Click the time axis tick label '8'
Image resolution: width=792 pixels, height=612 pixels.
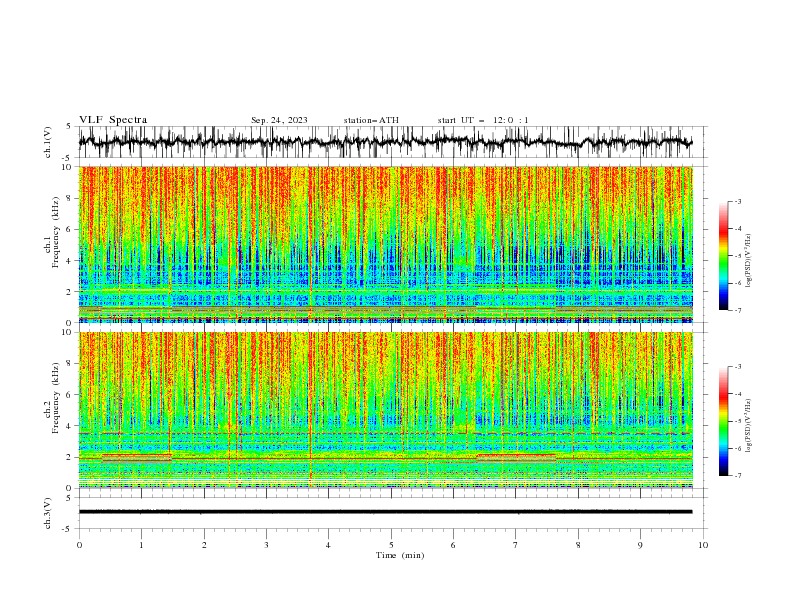(578, 545)
